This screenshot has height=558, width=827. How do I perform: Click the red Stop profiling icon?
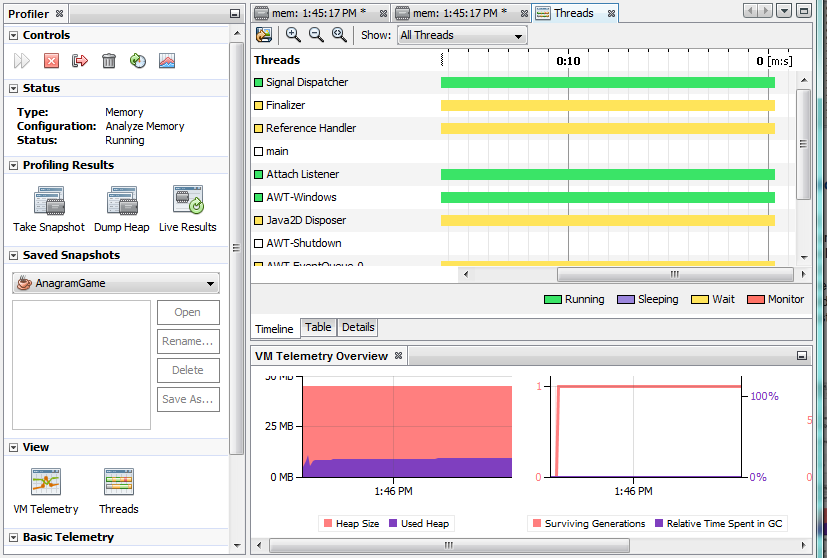[x=51, y=61]
